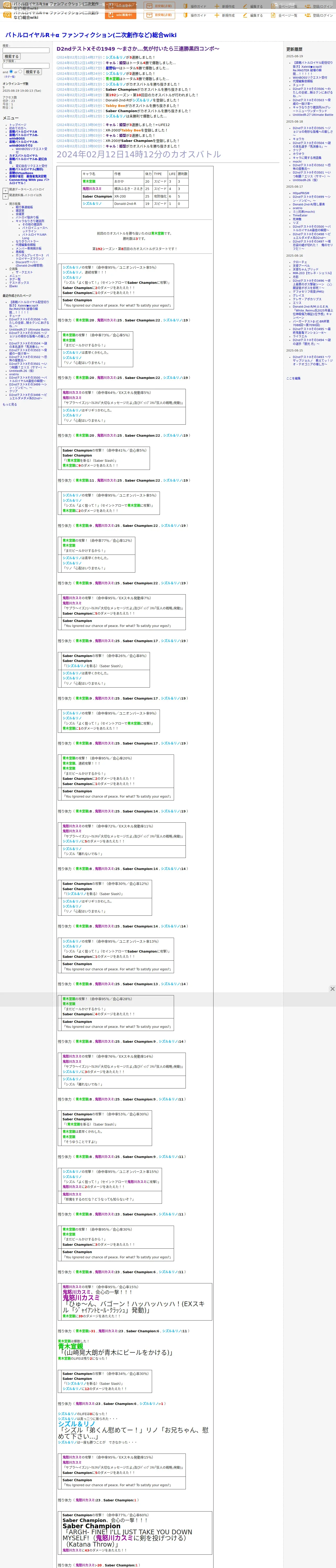Open 死神舞 in 更新履歴
Viewport: 336px width, 1568px height.
click(297, 219)
